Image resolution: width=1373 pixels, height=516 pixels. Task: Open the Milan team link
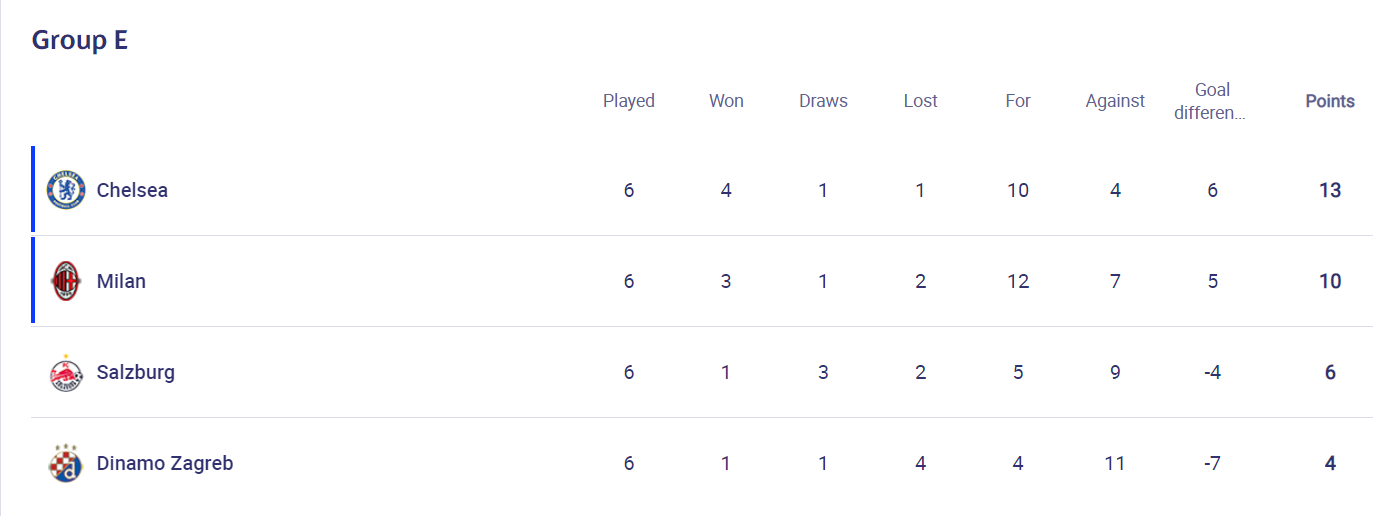click(121, 281)
